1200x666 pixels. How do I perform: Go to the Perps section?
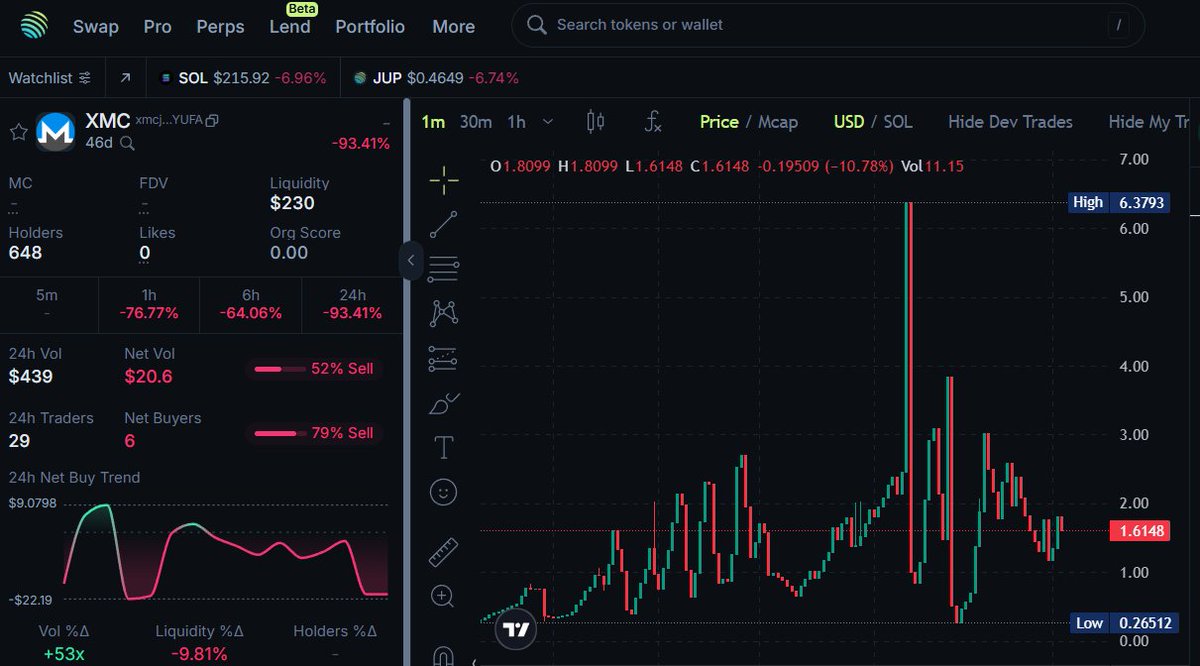click(220, 27)
